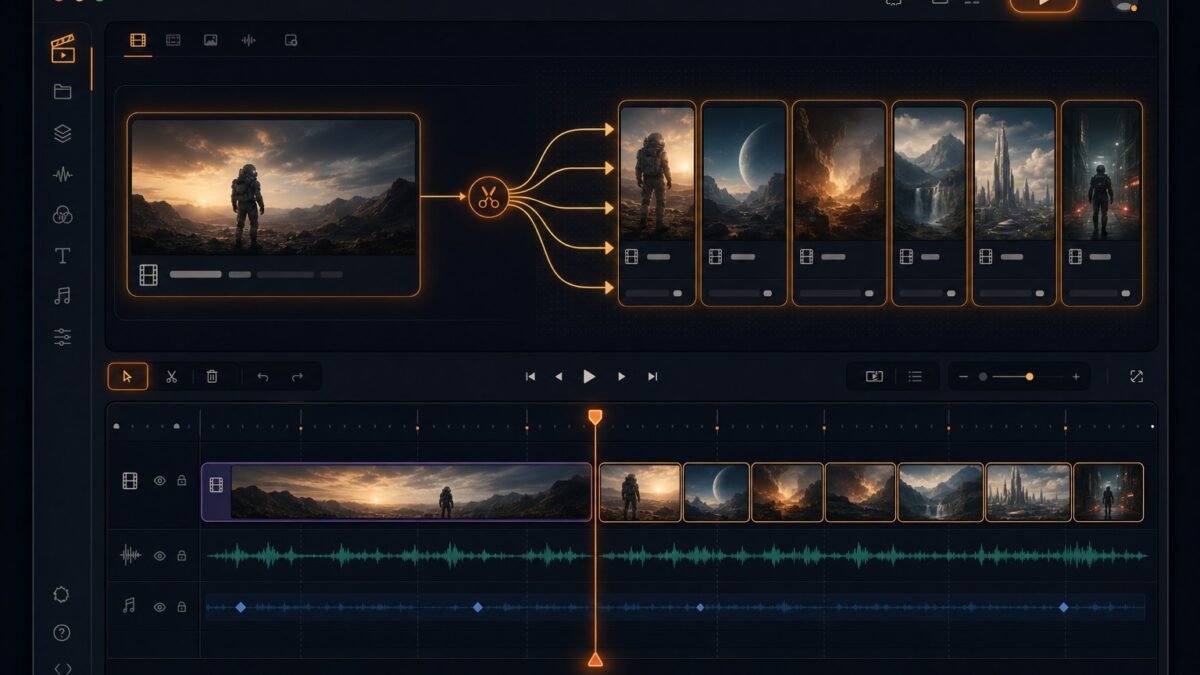Switch to the film strip tab
The height and width of the screenshot is (675, 1200).
pyautogui.click(x=138, y=40)
